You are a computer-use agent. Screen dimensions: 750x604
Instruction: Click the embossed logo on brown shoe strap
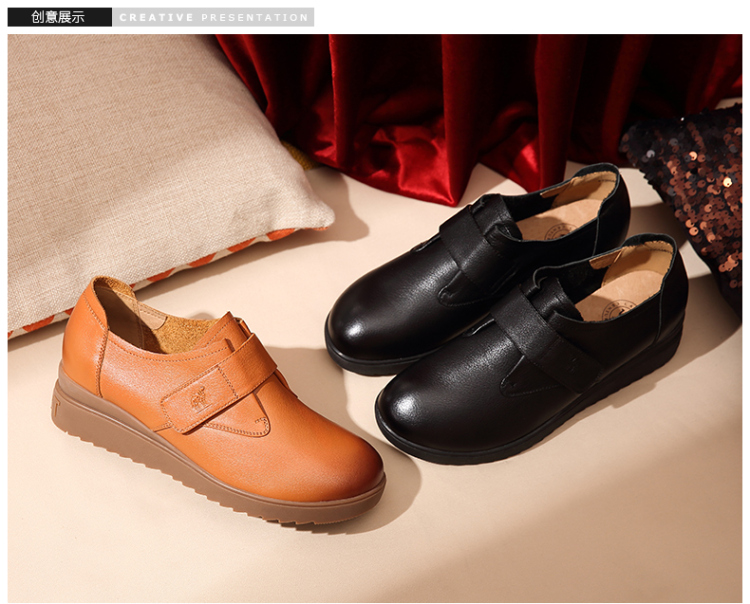pos(200,397)
